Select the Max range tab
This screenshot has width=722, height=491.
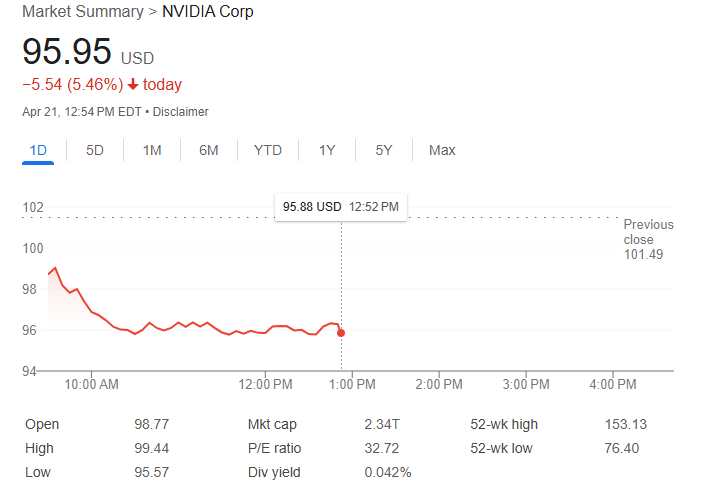click(x=442, y=150)
